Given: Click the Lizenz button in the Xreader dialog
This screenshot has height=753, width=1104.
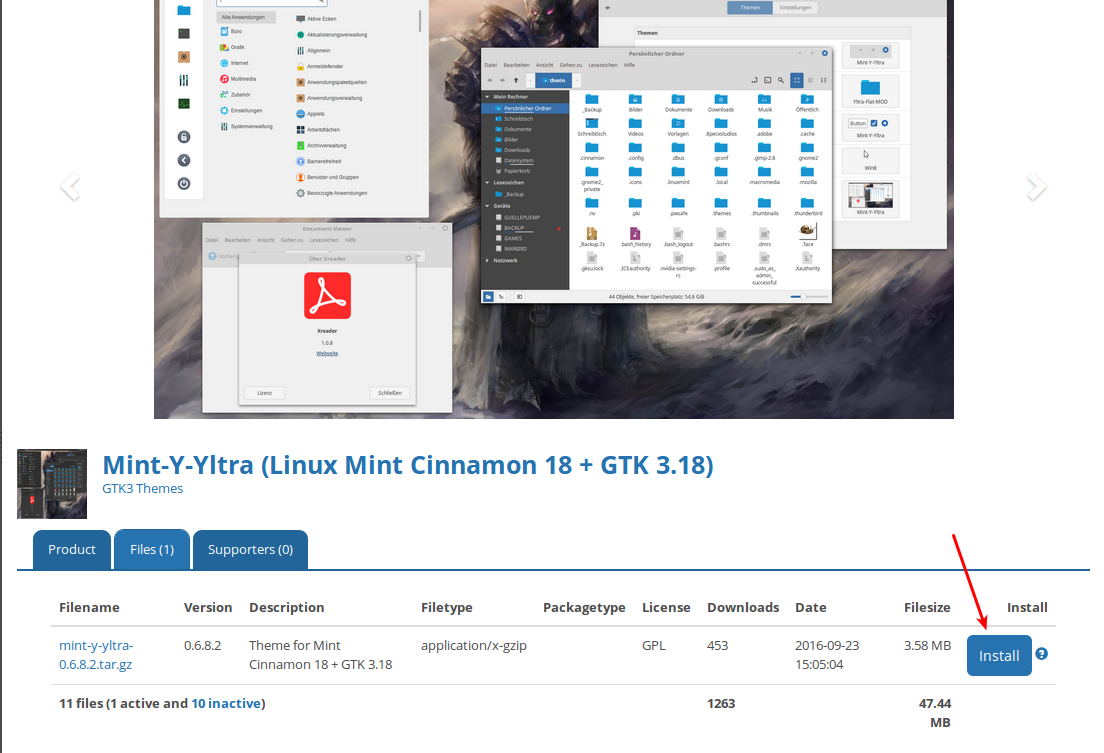Looking at the screenshot, I should (x=265, y=393).
